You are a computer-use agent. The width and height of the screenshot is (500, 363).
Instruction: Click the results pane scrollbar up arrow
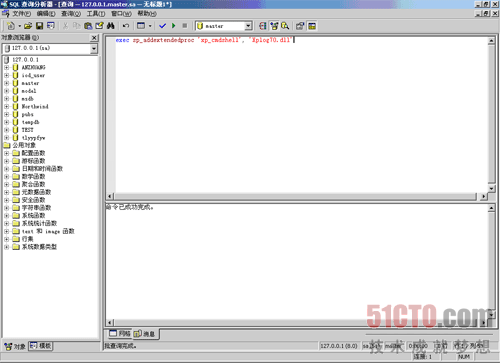click(491, 208)
